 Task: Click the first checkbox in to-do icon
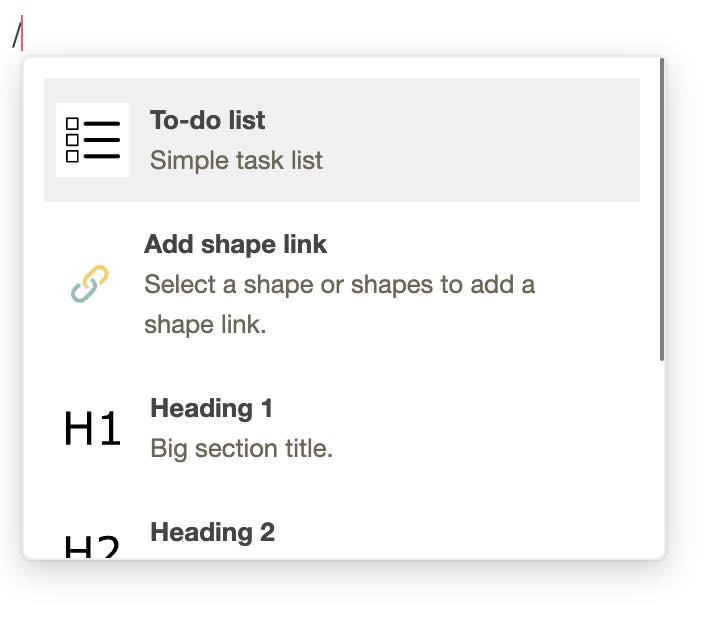pyautogui.click(x=72, y=124)
